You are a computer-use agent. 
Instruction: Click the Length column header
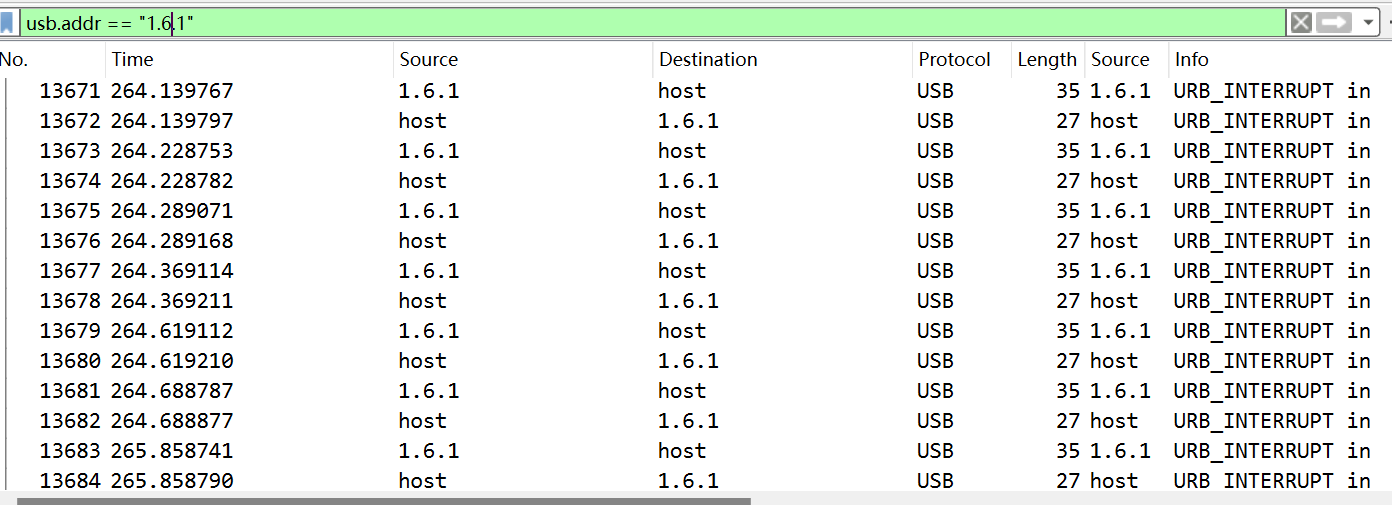[x=1046, y=60]
